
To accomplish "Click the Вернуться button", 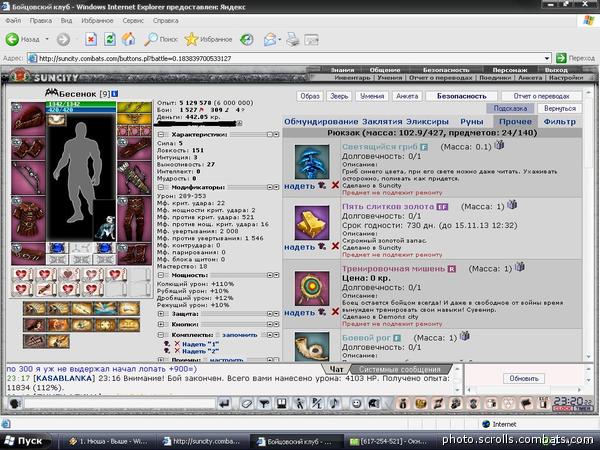I will [x=560, y=108].
